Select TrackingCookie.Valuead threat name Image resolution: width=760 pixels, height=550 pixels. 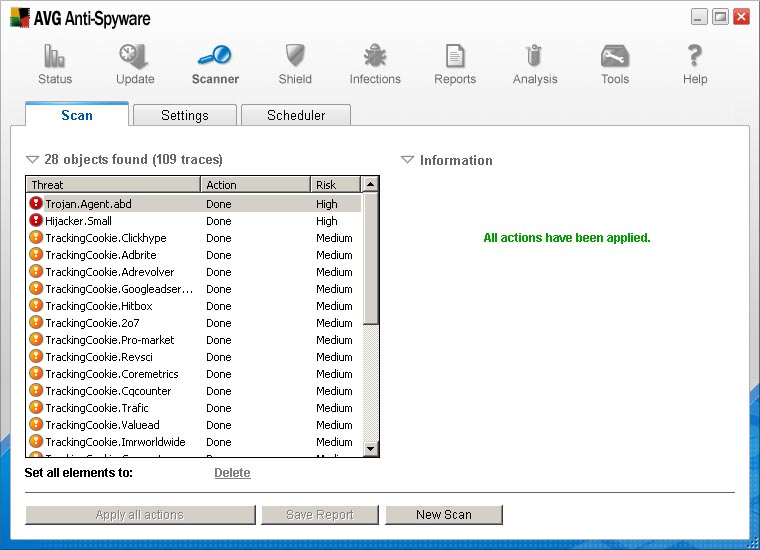102,424
